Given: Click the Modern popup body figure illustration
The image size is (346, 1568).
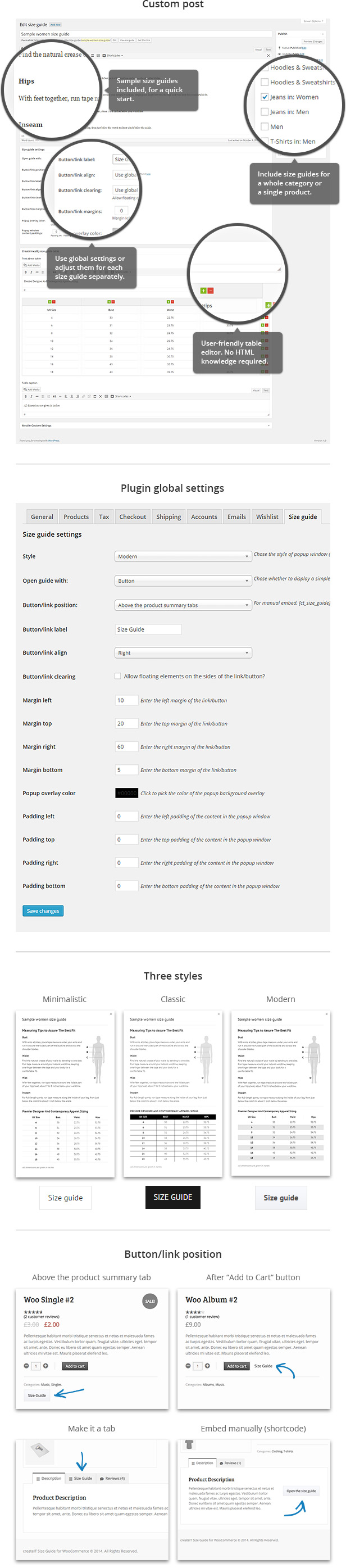Looking at the screenshot, I should tap(313, 1060).
